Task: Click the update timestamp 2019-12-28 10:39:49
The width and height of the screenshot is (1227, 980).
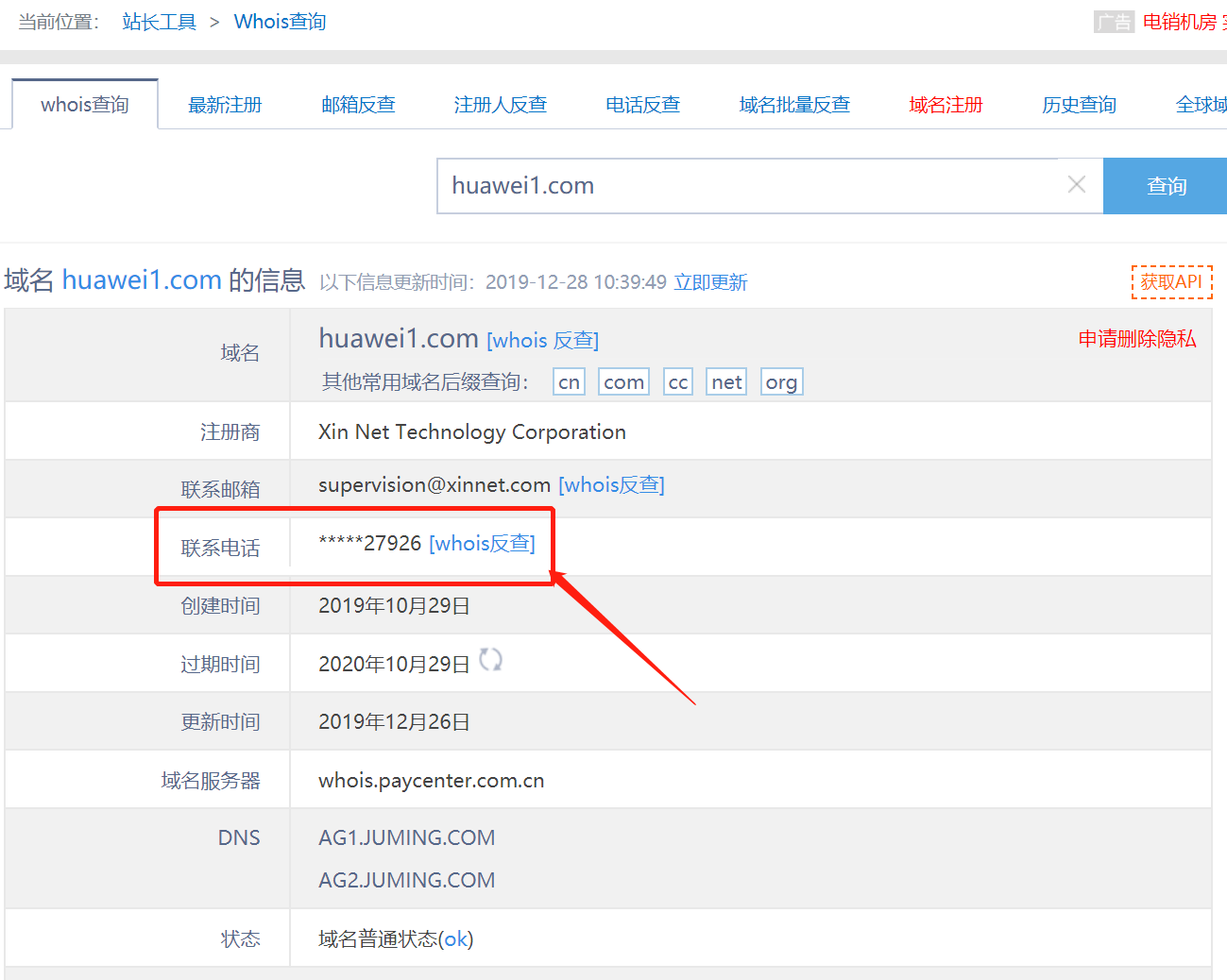Action: pos(576,282)
